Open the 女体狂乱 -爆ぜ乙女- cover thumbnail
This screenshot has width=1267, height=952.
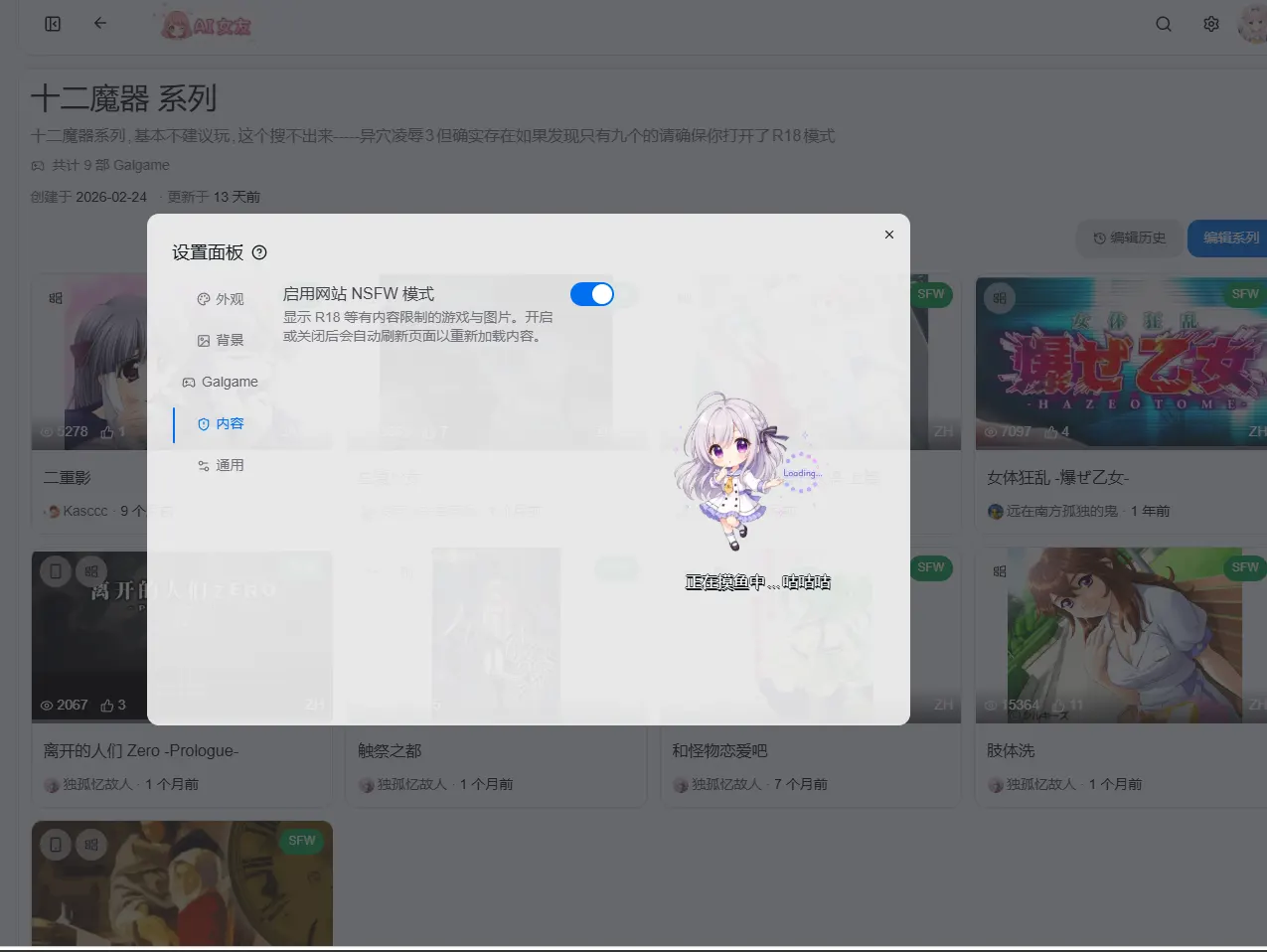pyautogui.click(x=1121, y=363)
